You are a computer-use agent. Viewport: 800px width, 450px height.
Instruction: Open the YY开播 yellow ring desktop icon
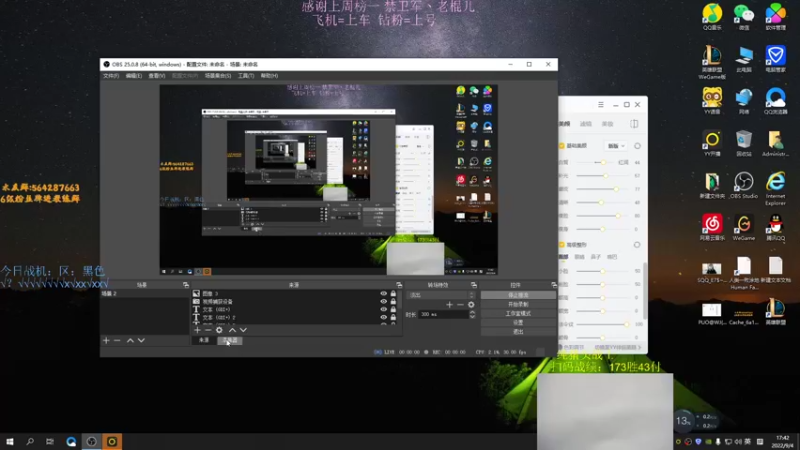(712, 143)
